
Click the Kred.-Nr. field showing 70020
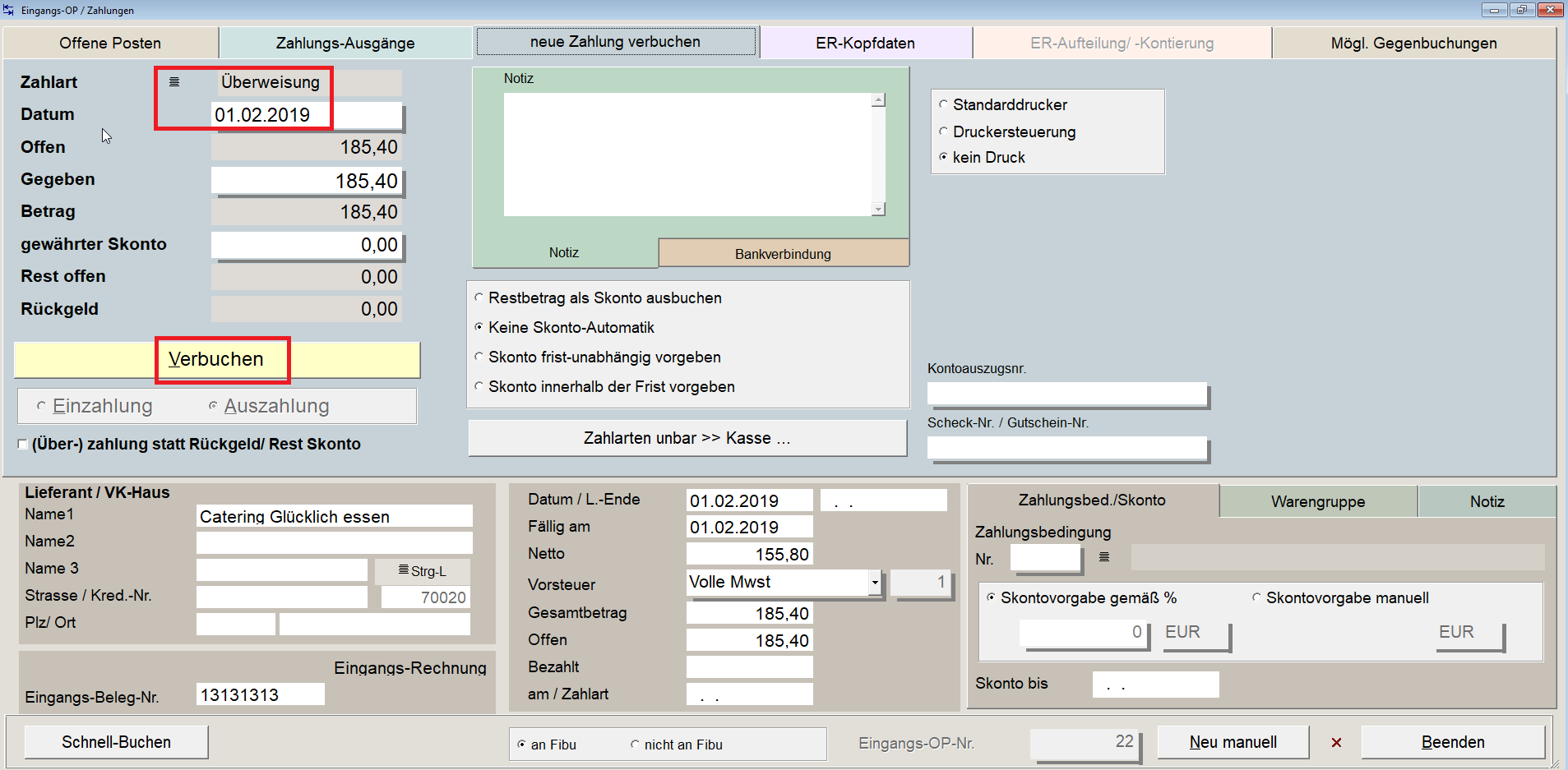426,597
